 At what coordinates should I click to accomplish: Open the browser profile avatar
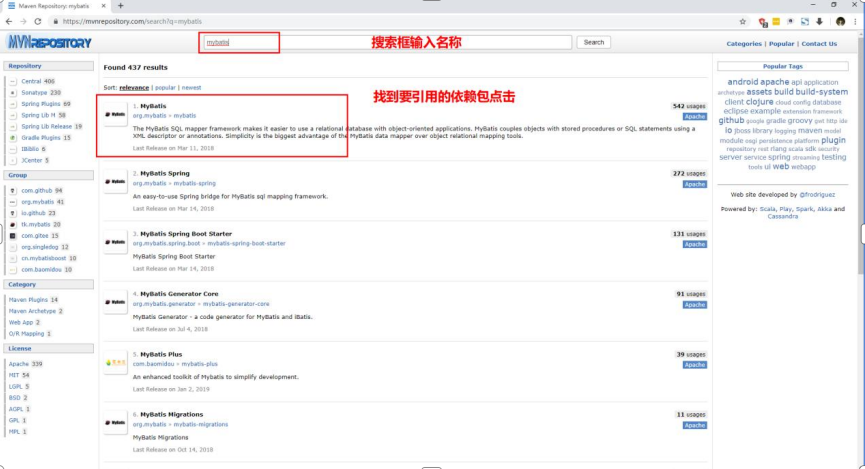pos(840,22)
